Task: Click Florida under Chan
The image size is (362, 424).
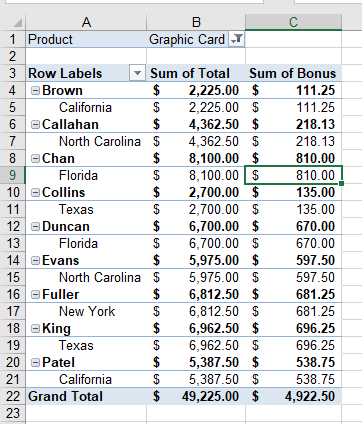Action: (x=78, y=176)
